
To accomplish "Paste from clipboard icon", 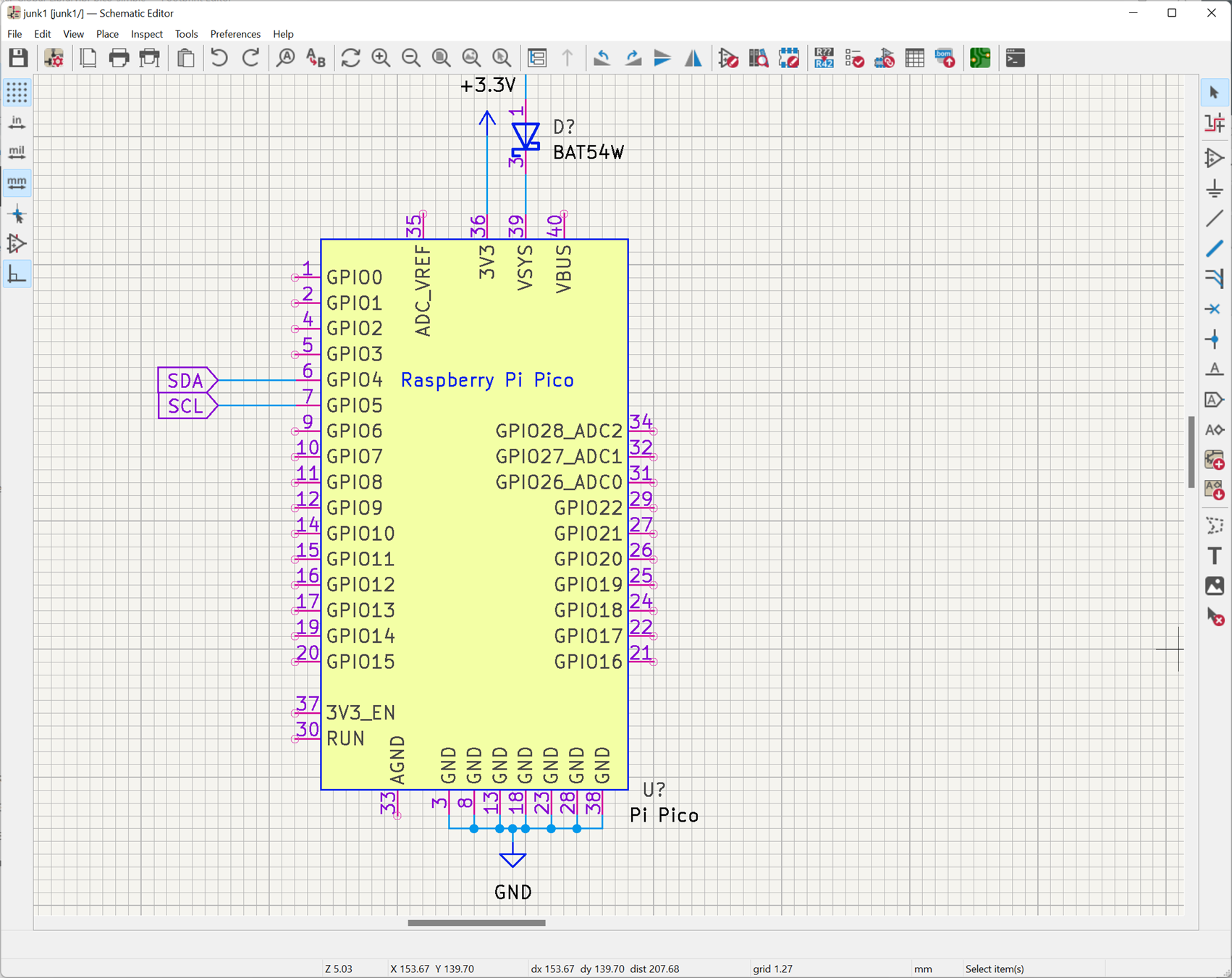I will 186,58.
